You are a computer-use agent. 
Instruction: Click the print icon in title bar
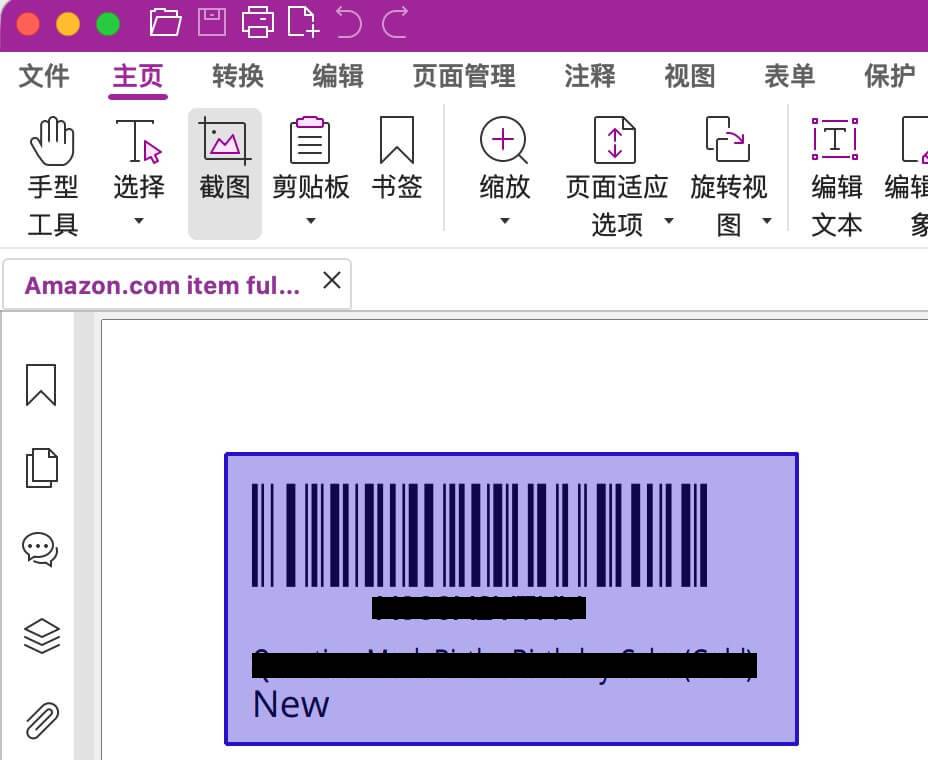point(258,22)
